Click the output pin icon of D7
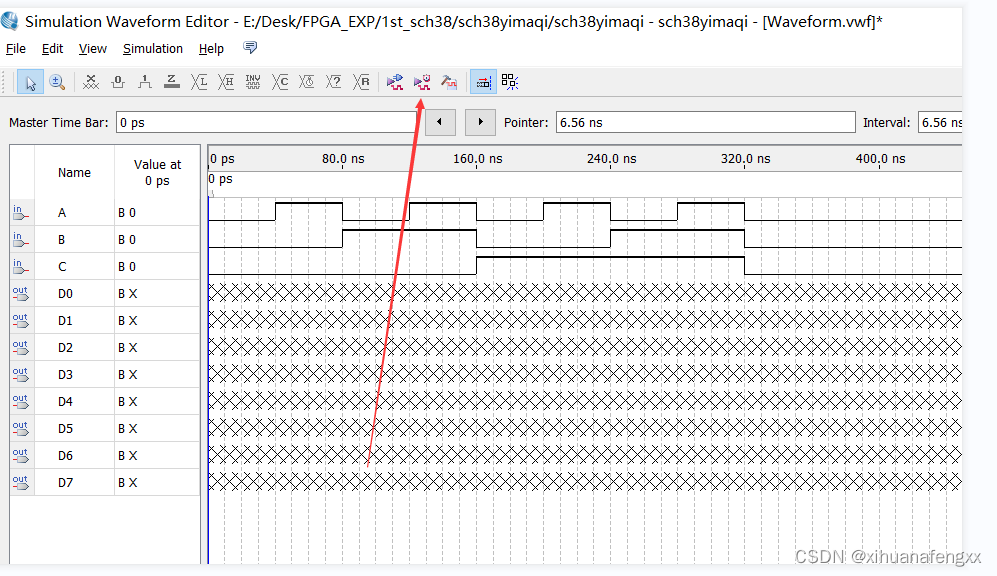Viewport: 997px width, 576px height. 20,483
